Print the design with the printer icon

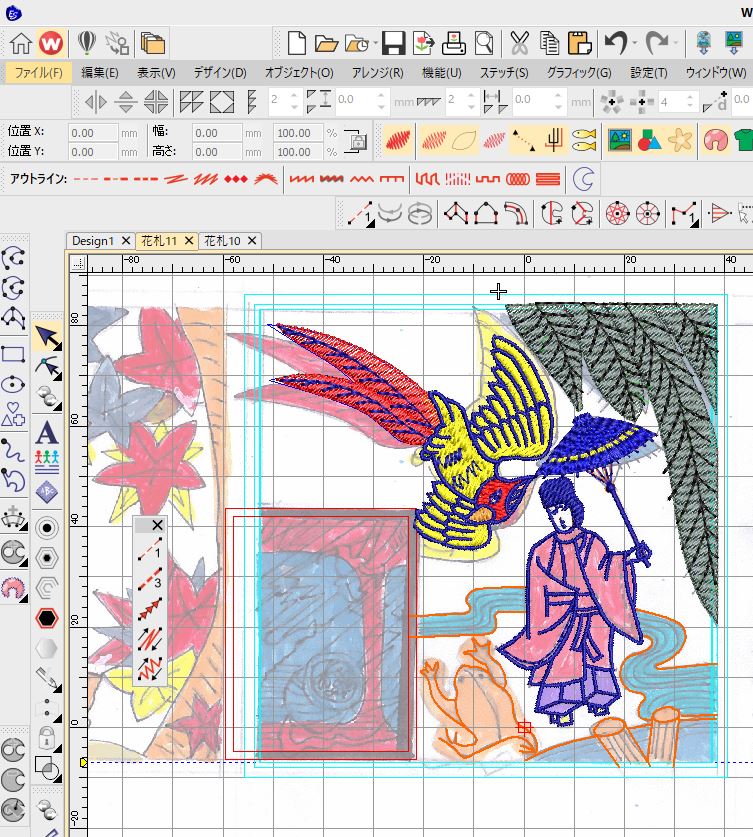click(x=454, y=43)
